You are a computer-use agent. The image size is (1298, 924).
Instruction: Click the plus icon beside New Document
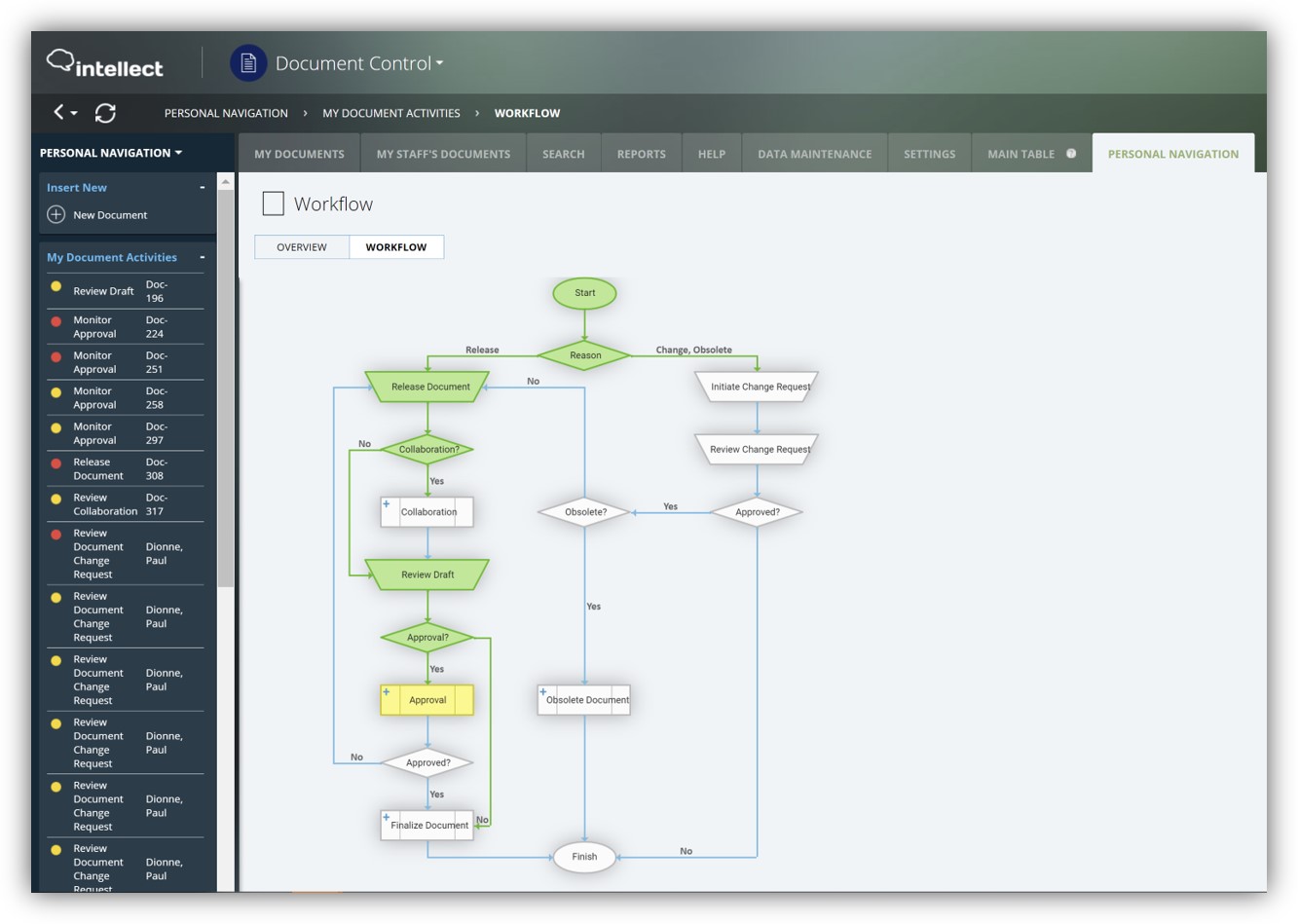click(x=56, y=215)
